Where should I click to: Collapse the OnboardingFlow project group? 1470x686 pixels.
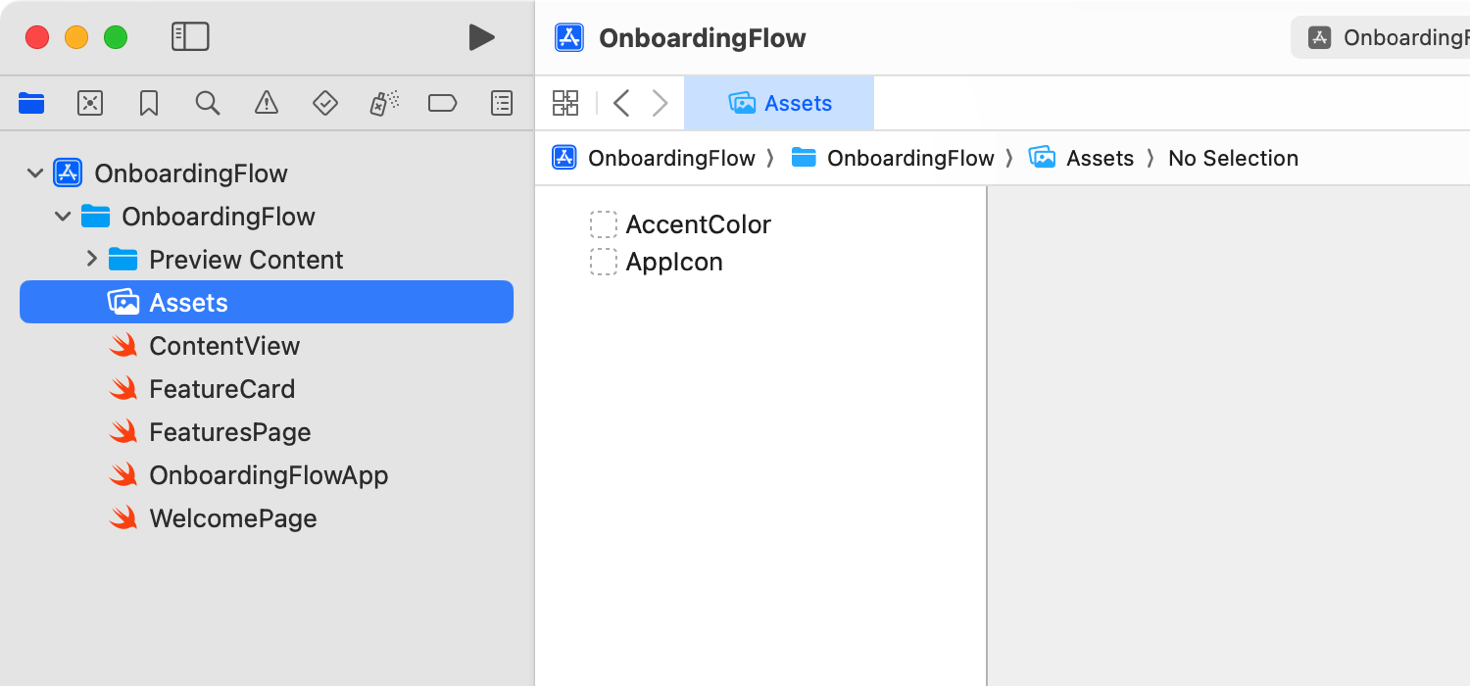(35, 172)
